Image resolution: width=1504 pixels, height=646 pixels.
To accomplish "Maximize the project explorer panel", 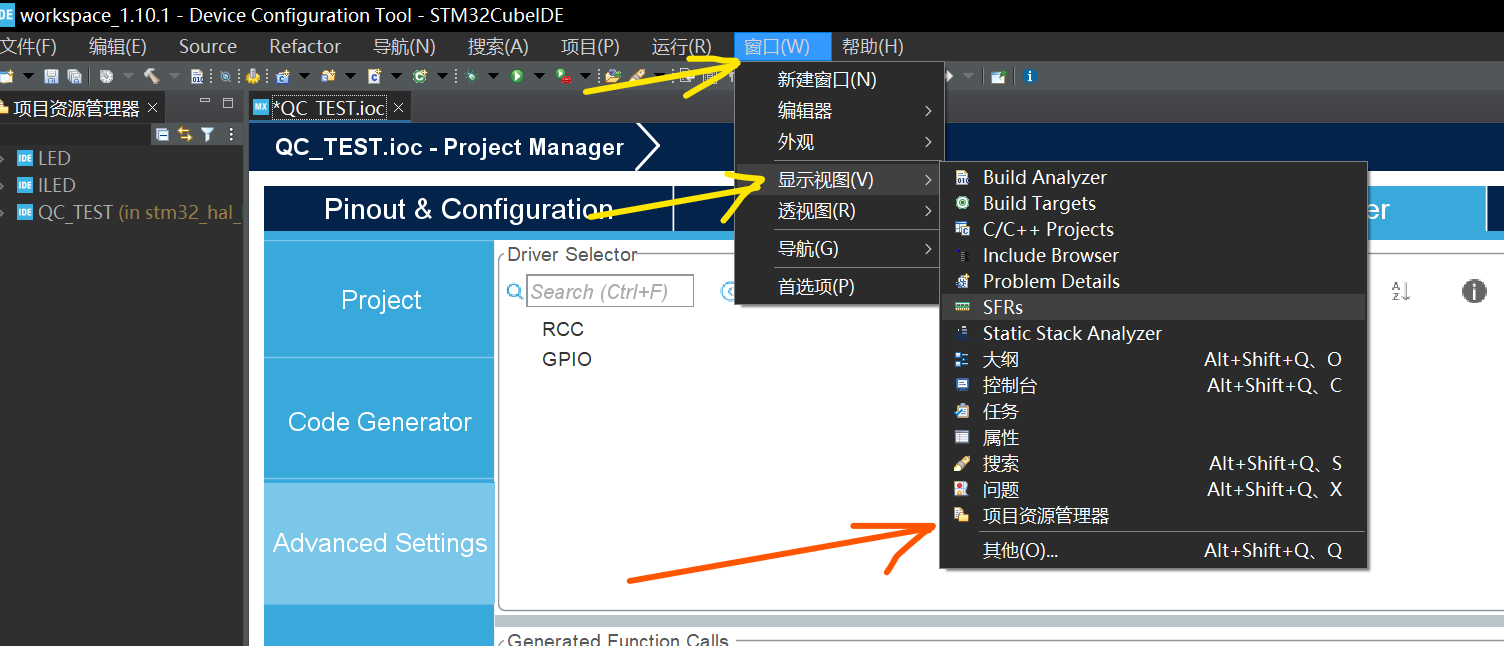I will [228, 102].
